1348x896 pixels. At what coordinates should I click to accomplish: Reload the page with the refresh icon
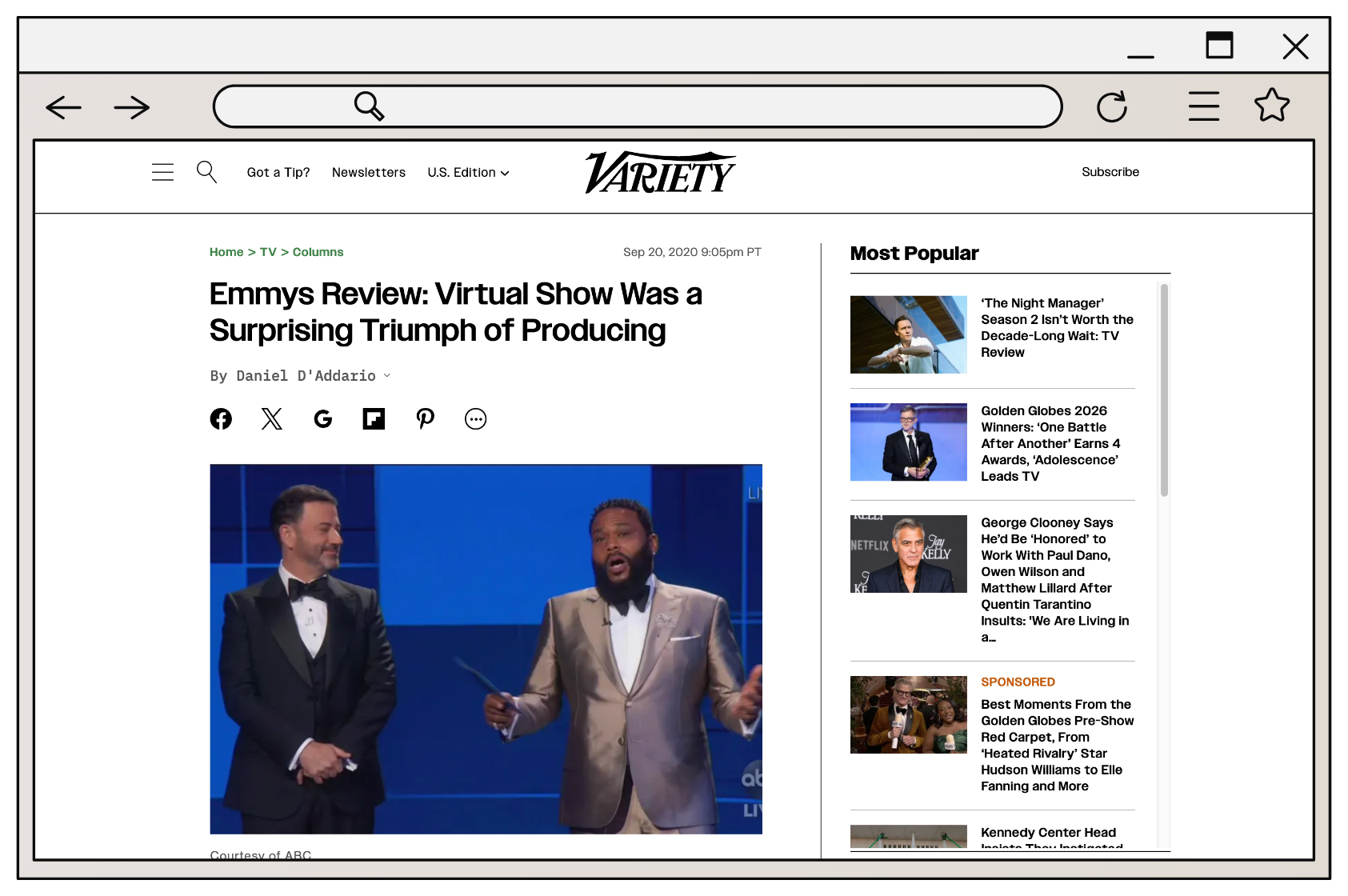[1112, 106]
